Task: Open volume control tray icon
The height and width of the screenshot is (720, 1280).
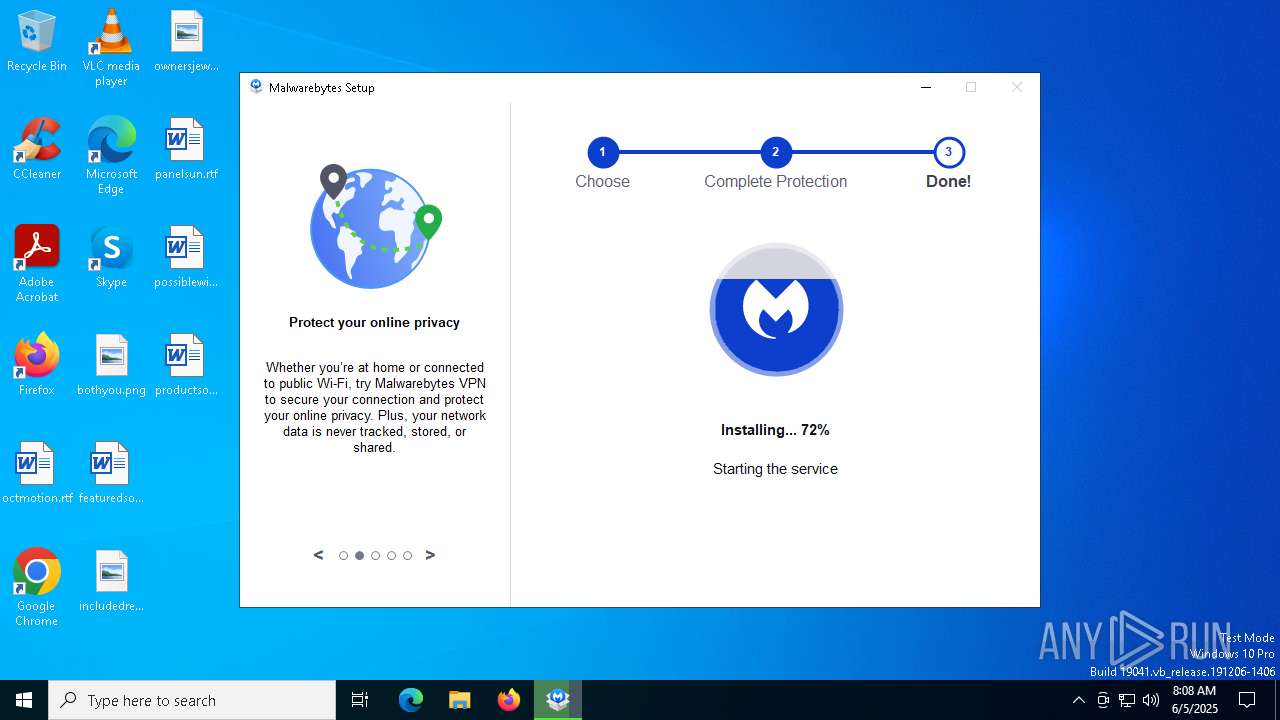Action: pyautogui.click(x=1151, y=700)
